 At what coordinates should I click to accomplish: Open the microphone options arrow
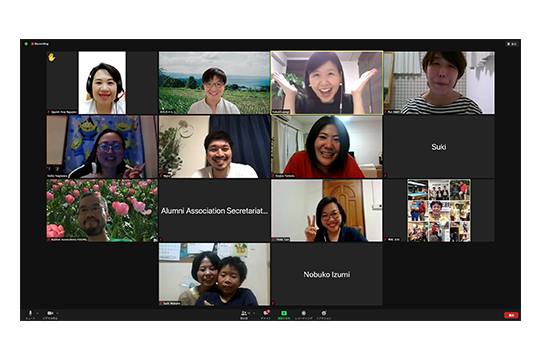[38, 313]
